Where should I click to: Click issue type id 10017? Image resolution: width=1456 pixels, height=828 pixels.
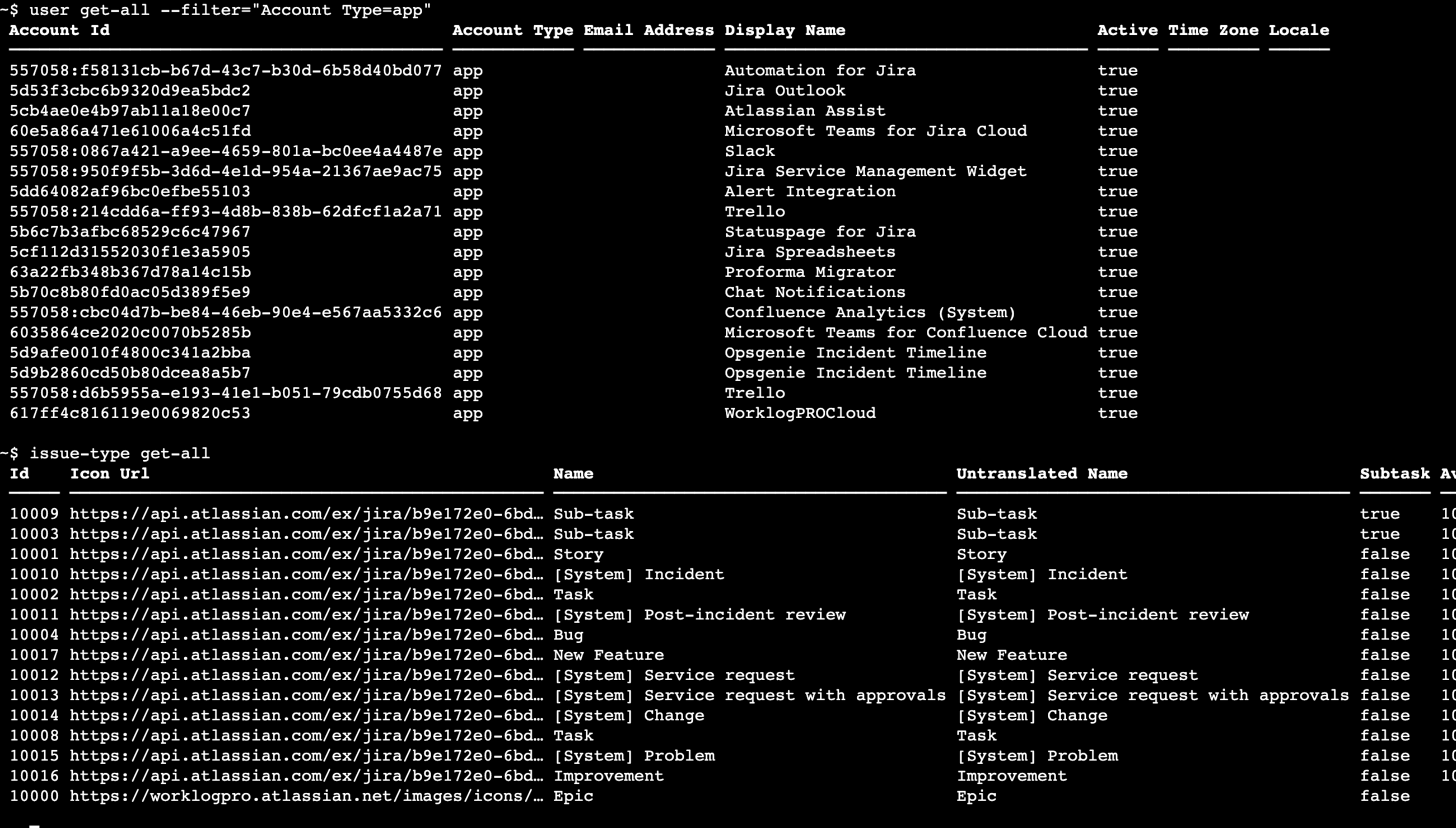34,655
